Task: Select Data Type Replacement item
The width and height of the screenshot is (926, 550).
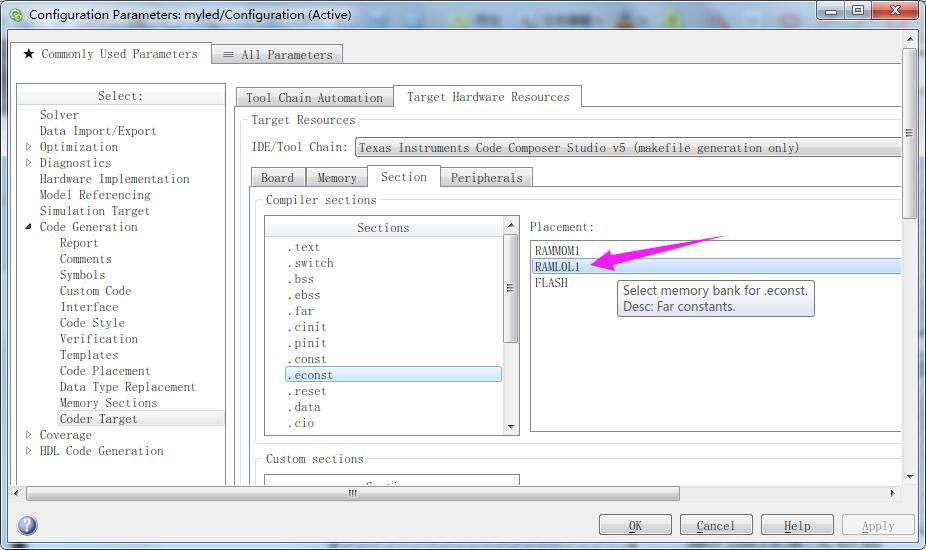Action: coord(128,386)
